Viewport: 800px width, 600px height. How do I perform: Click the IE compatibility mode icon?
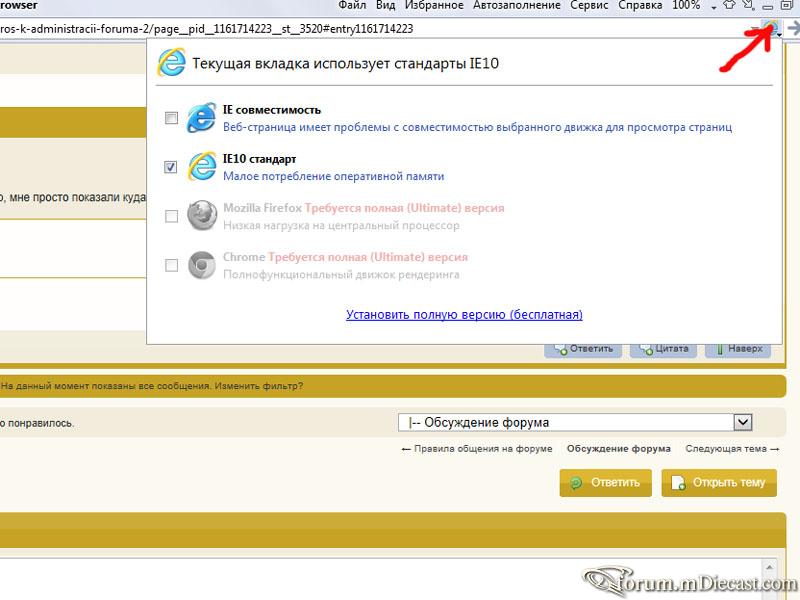(201, 118)
